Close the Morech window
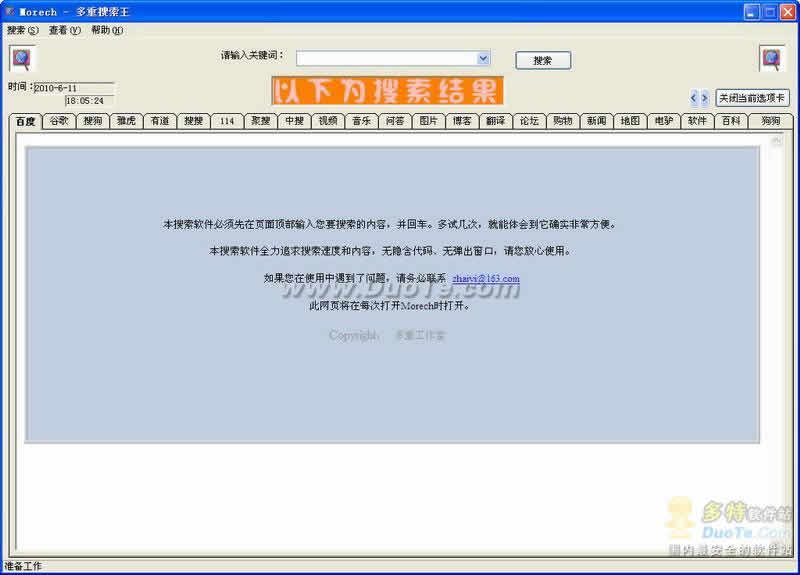The image size is (800, 575). [788, 12]
